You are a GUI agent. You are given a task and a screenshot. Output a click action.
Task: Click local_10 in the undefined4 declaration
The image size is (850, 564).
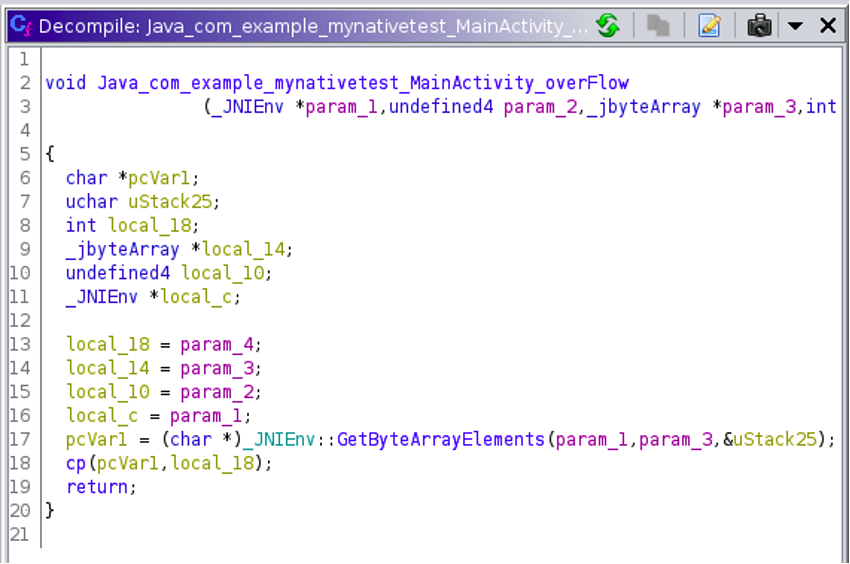(x=222, y=273)
